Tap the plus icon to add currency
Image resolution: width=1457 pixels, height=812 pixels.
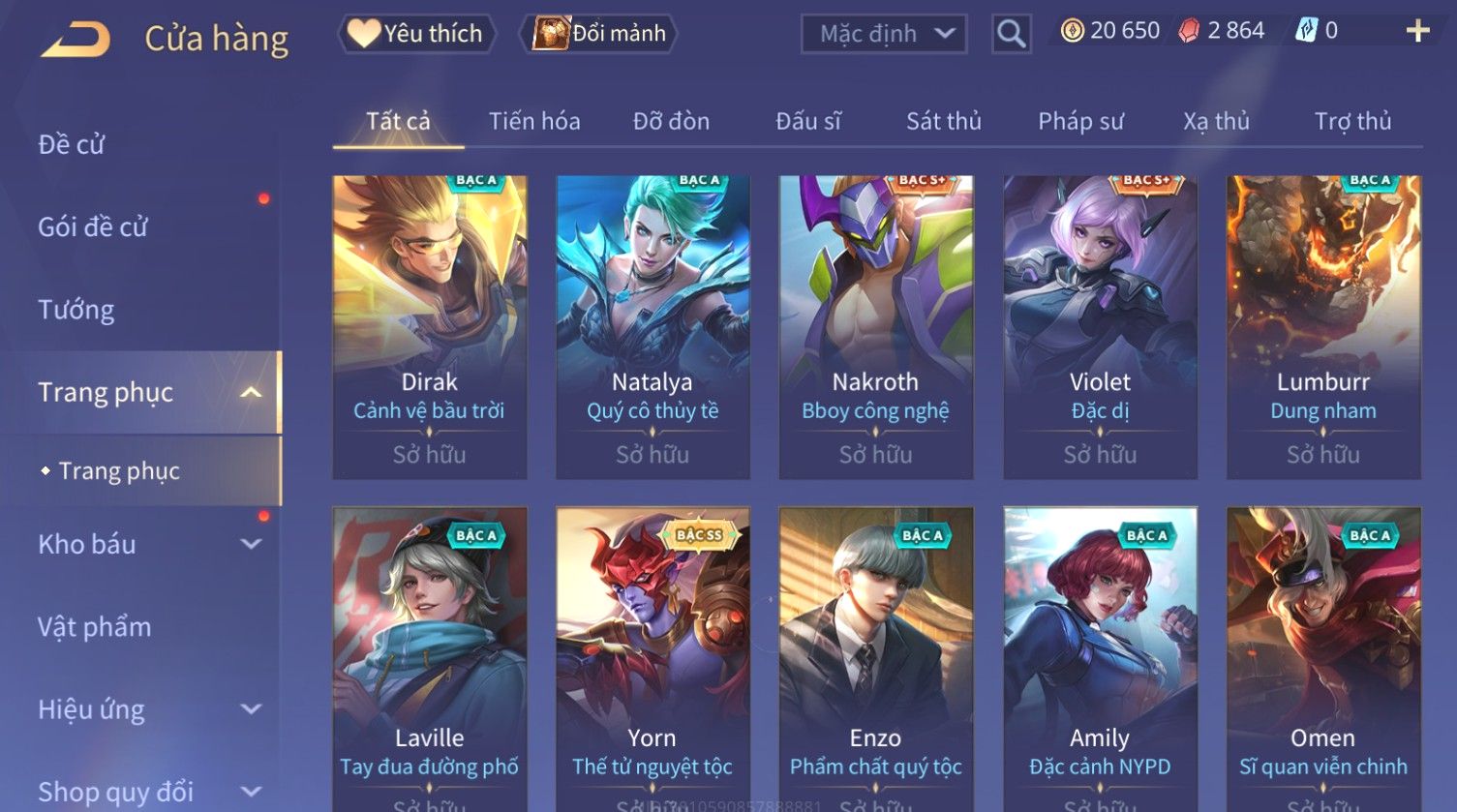pyautogui.click(x=1417, y=32)
